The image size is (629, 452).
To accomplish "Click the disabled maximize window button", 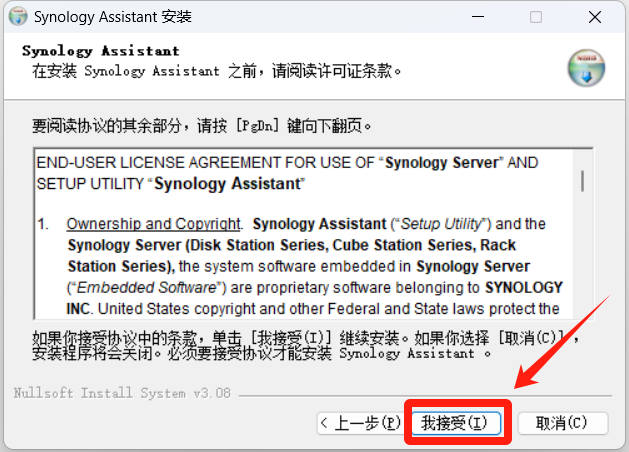I will (536, 18).
